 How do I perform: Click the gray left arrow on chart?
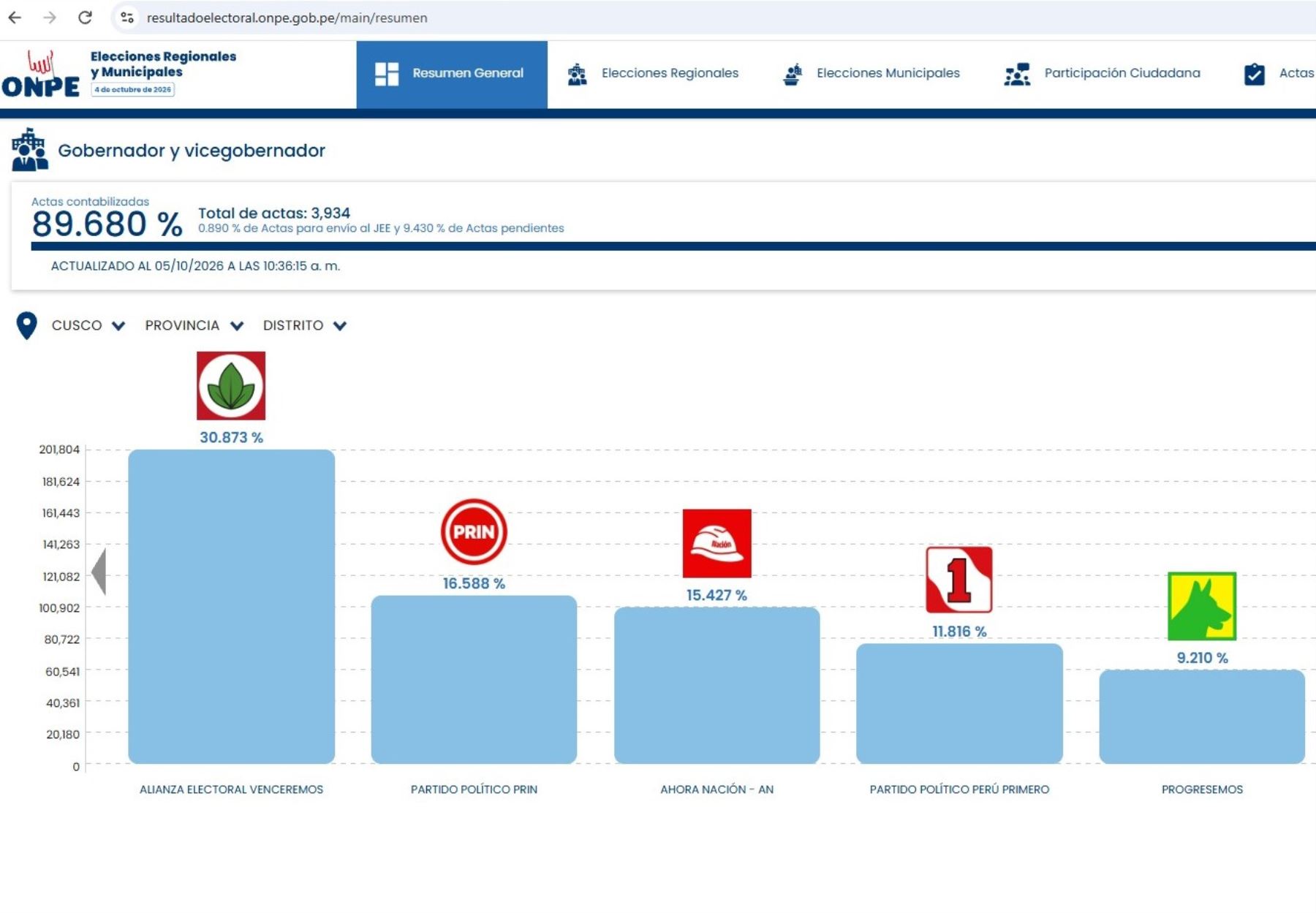coord(99,571)
